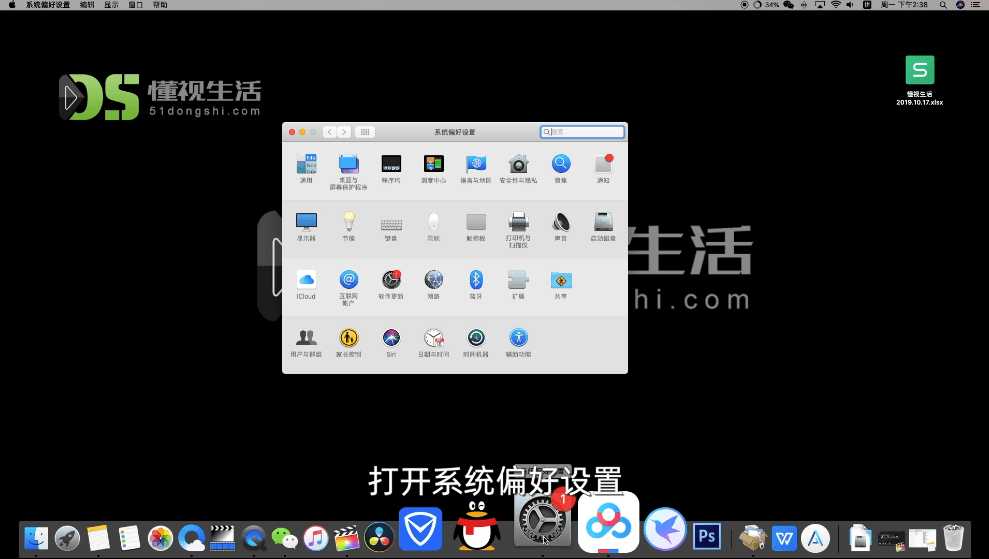The width and height of the screenshot is (989, 559).
Task: Click the menu bar clock 下午2:38
Action: tap(904, 4)
